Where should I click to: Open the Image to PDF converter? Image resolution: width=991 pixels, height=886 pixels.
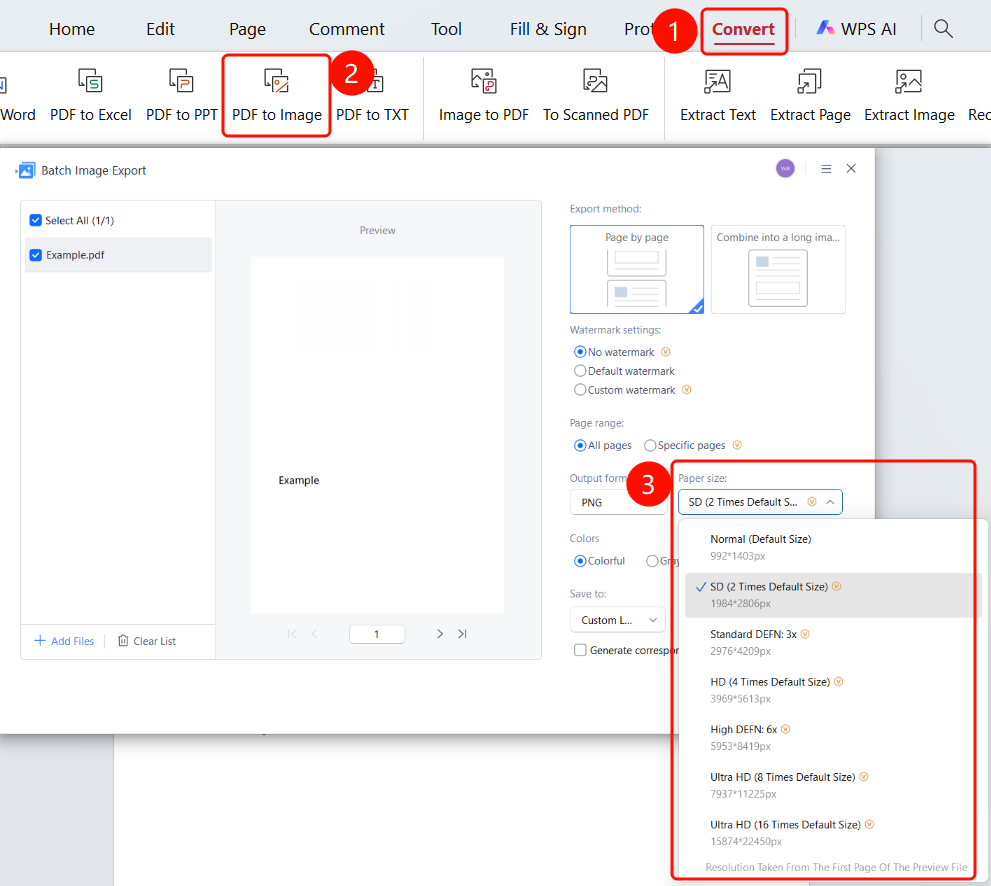tap(483, 95)
